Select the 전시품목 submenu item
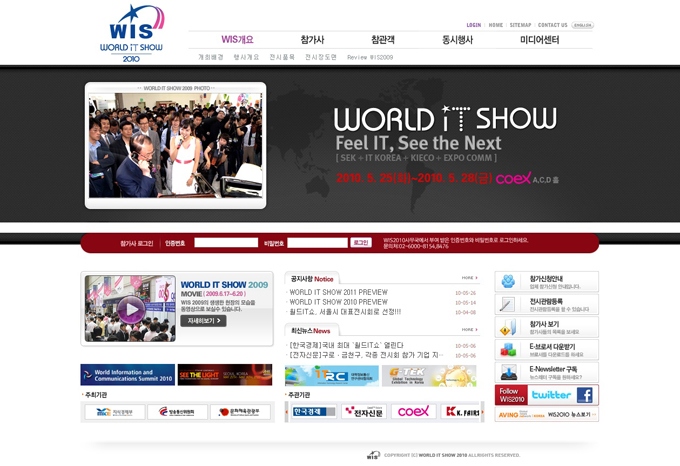The width and height of the screenshot is (680, 466). point(282,57)
